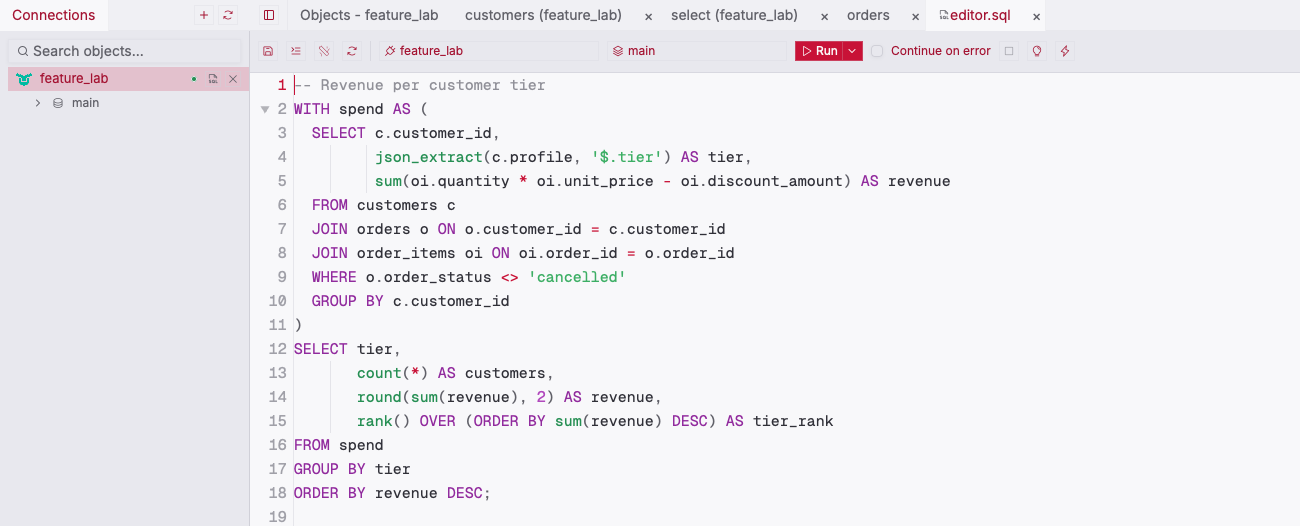Screen dimensions: 1300x526
Task: Click 'round' function on line 14
Action: [379, 397]
